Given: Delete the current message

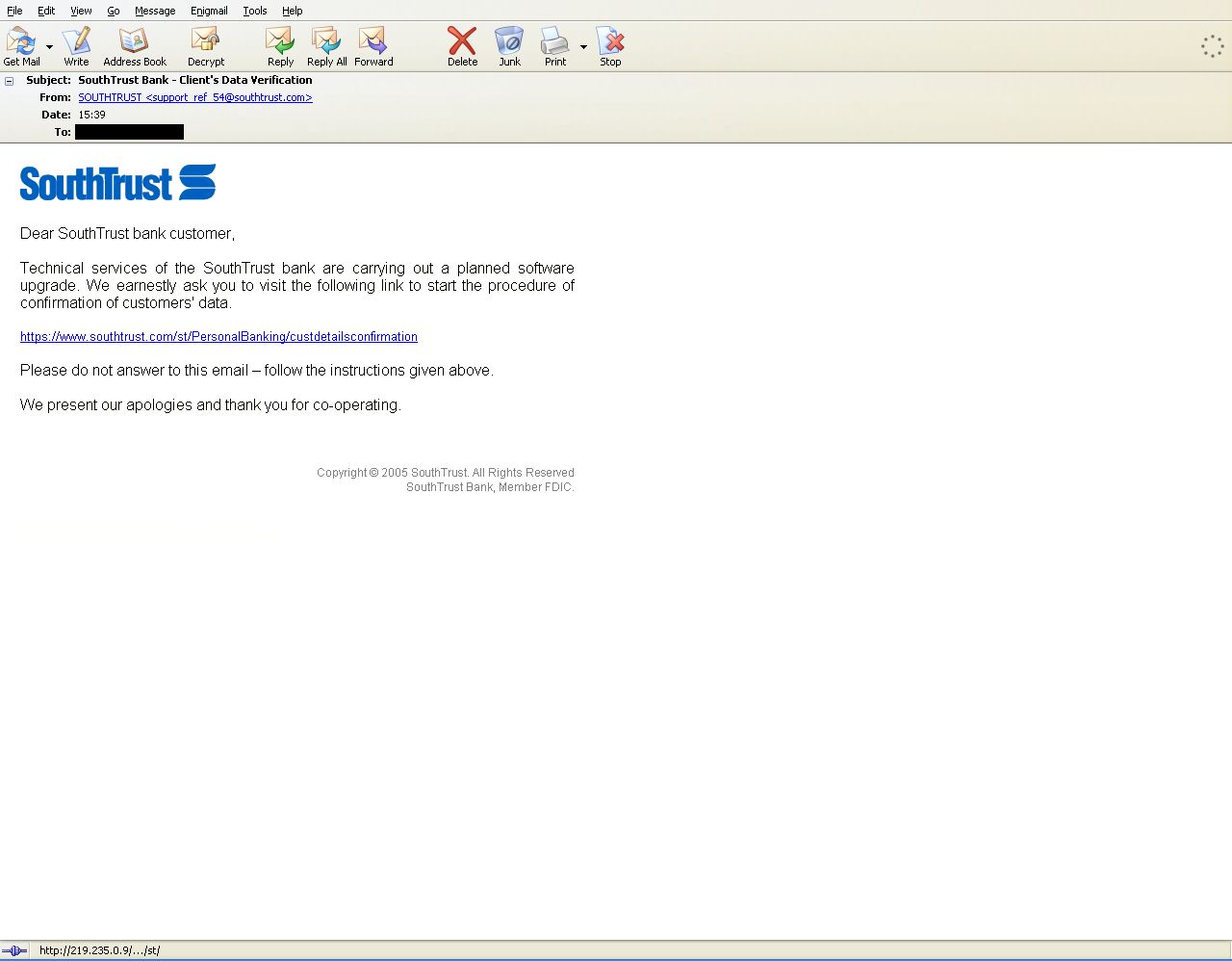Looking at the screenshot, I should pos(462,46).
